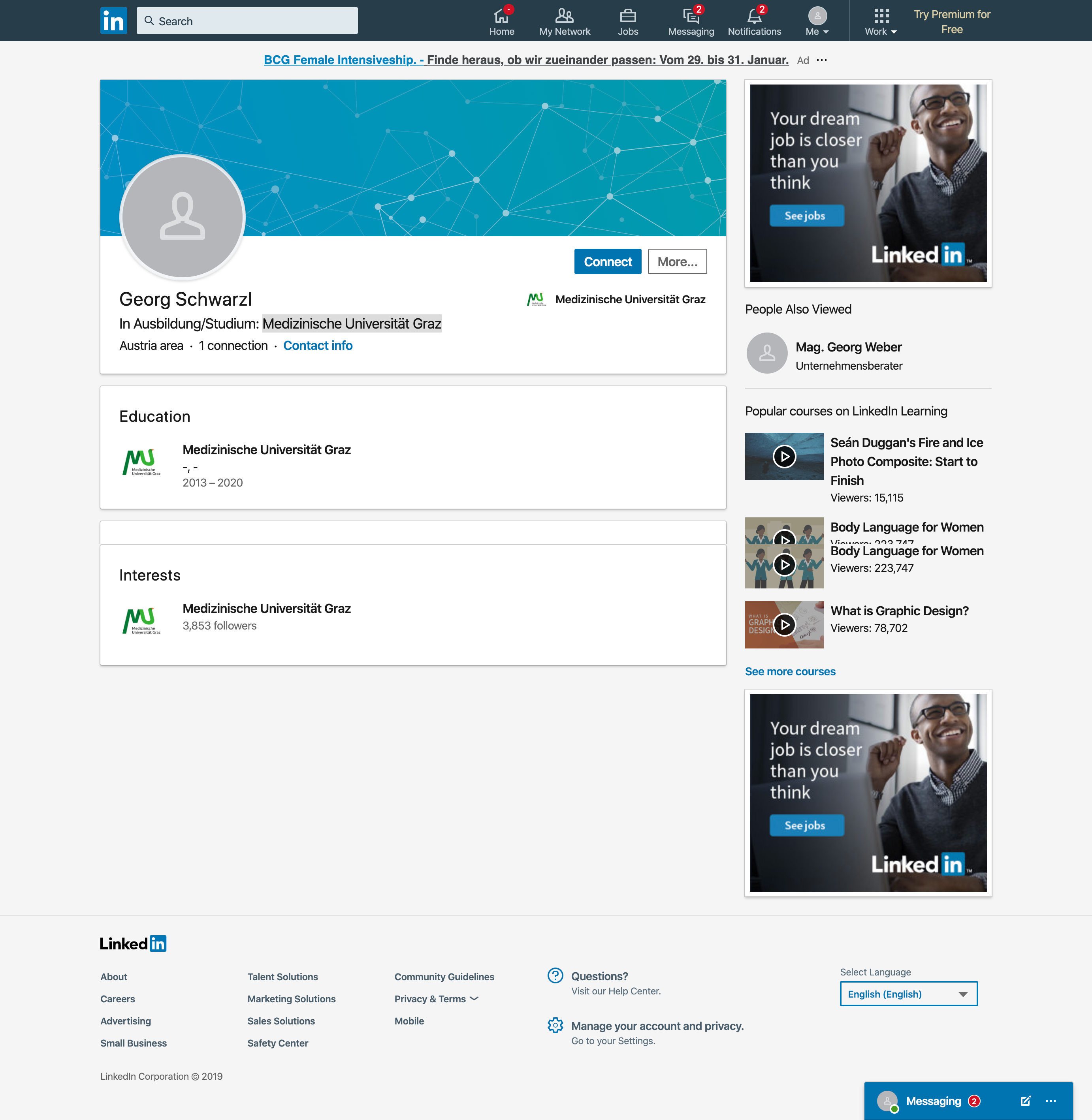Viewport: 1092px width, 1120px height.
Task: Open the ad options three-dot menu
Action: point(822,60)
